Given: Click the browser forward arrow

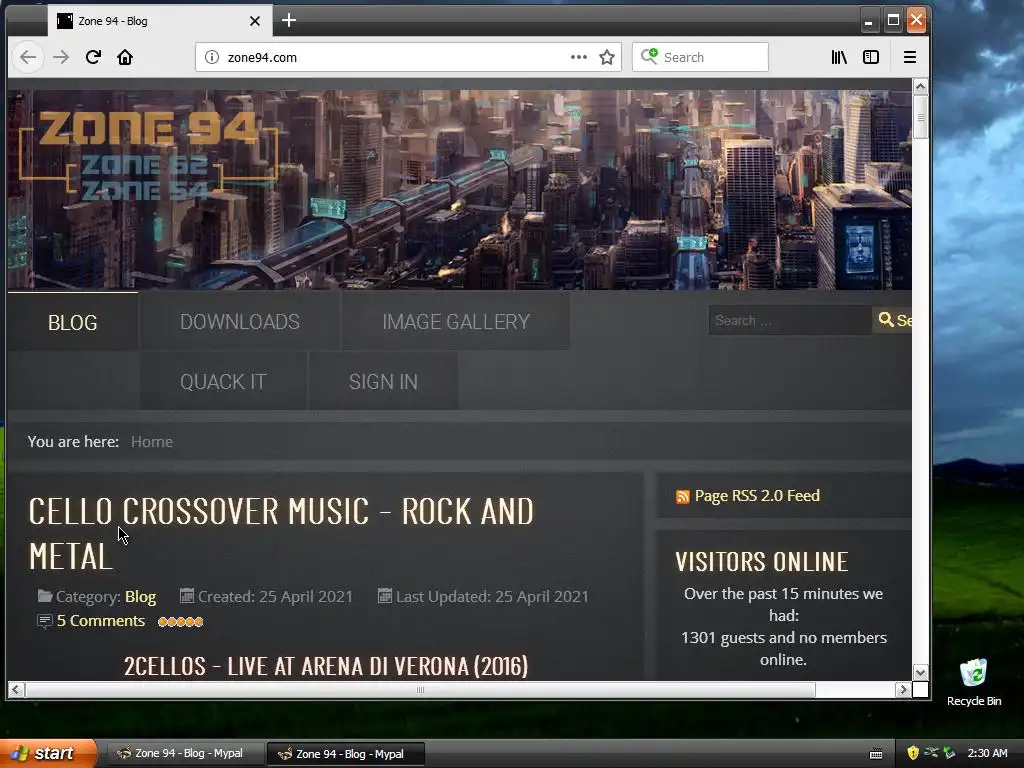Looking at the screenshot, I should pos(61,57).
